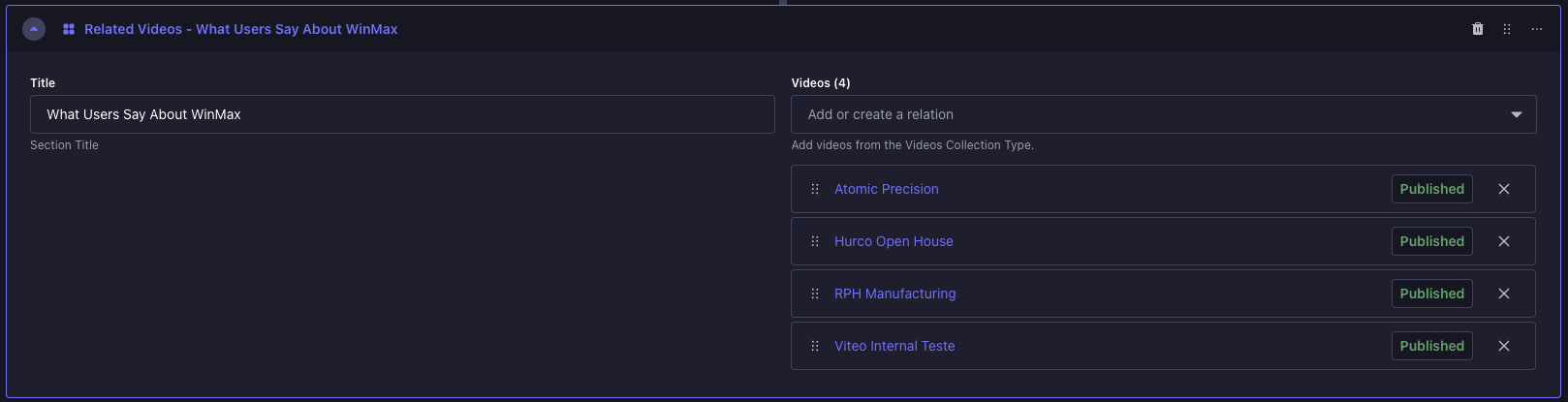Click Published badge on Viteo Internal Teste
Image resolution: width=1568 pixels, height=402 pixels.
pyautogui.click(x=1432, y=346)
